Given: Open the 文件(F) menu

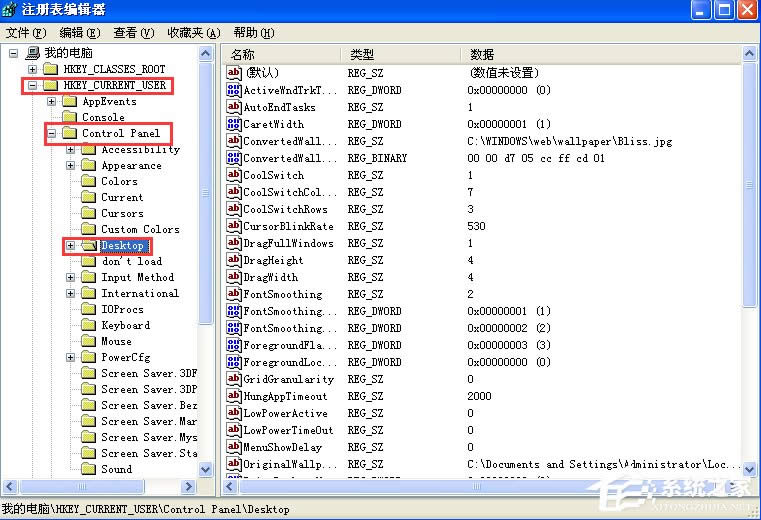Looking at the screenshot, I should (x=26, y=33).
